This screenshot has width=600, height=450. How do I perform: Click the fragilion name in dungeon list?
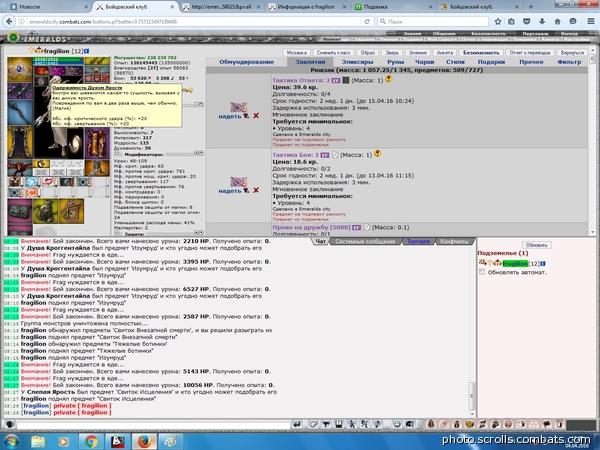[515, 264]
